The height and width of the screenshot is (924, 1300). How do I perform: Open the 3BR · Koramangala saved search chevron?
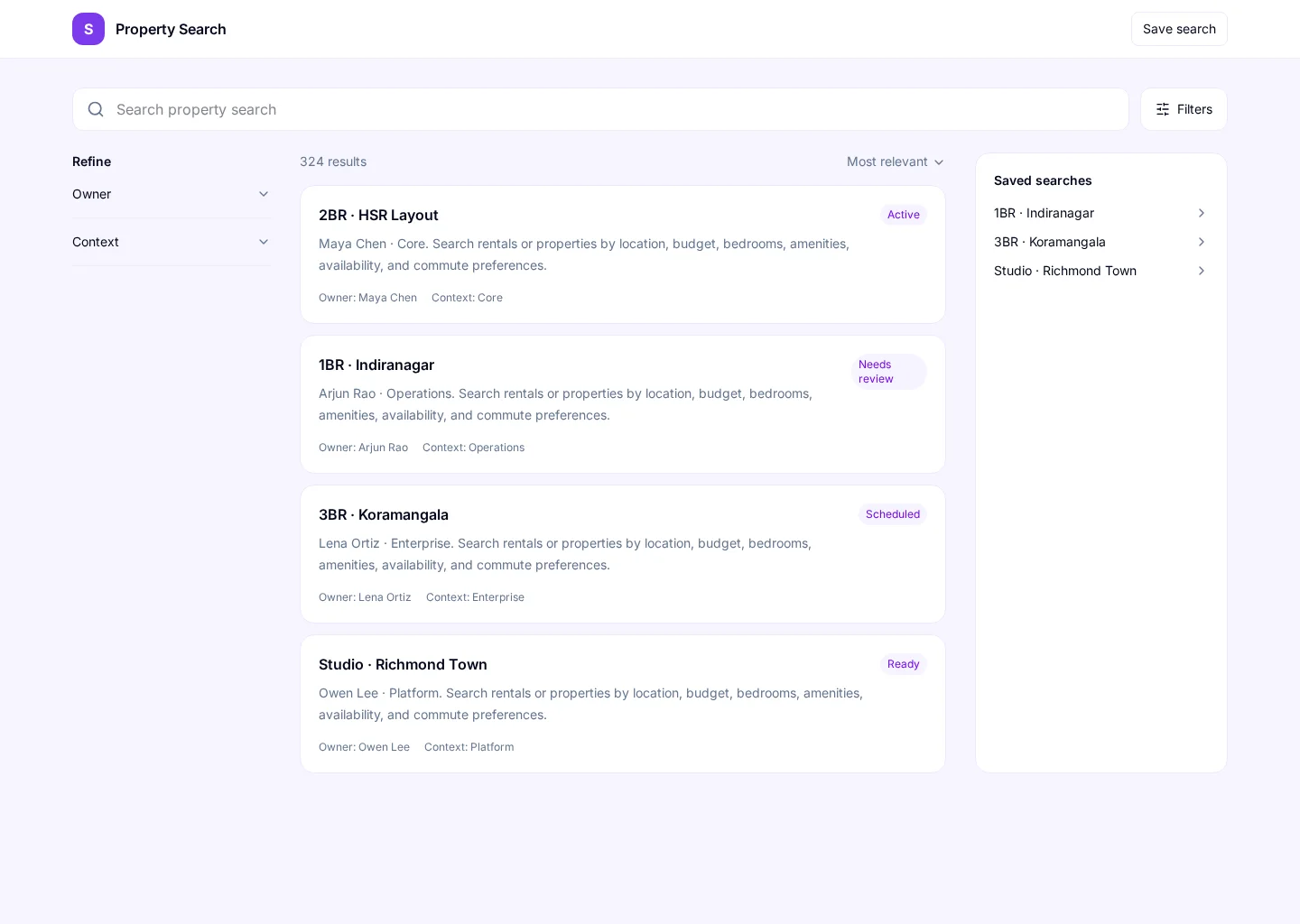[x=1202, y=242]
